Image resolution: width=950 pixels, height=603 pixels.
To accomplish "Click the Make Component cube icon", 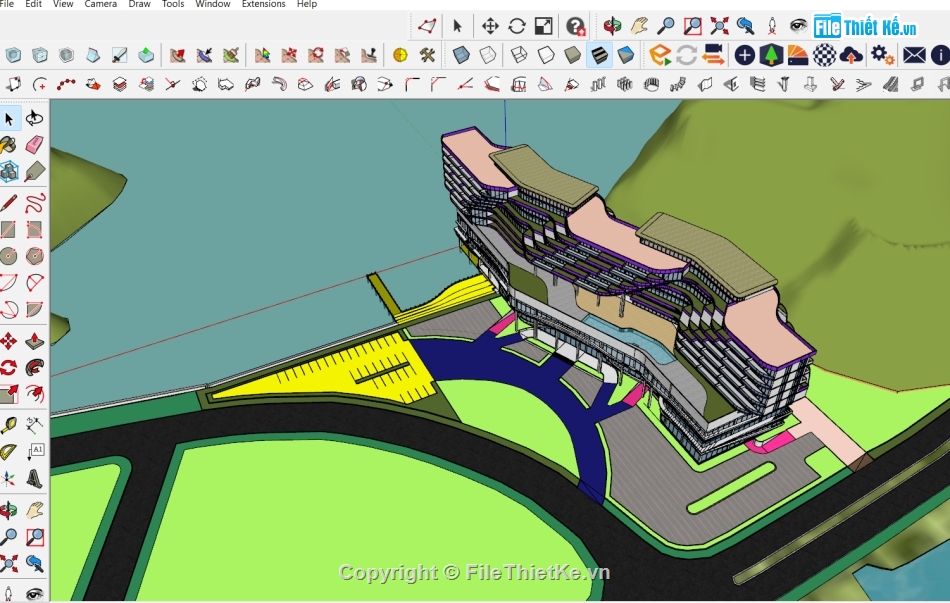I will 8,172.
